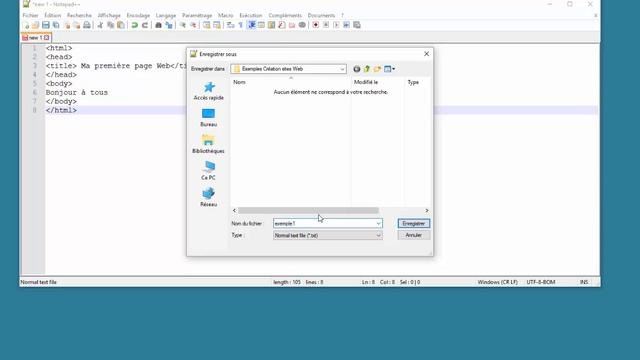Select Bibliothèques in places bar
This screenshot has width=640, height=360.
point(209,144)
